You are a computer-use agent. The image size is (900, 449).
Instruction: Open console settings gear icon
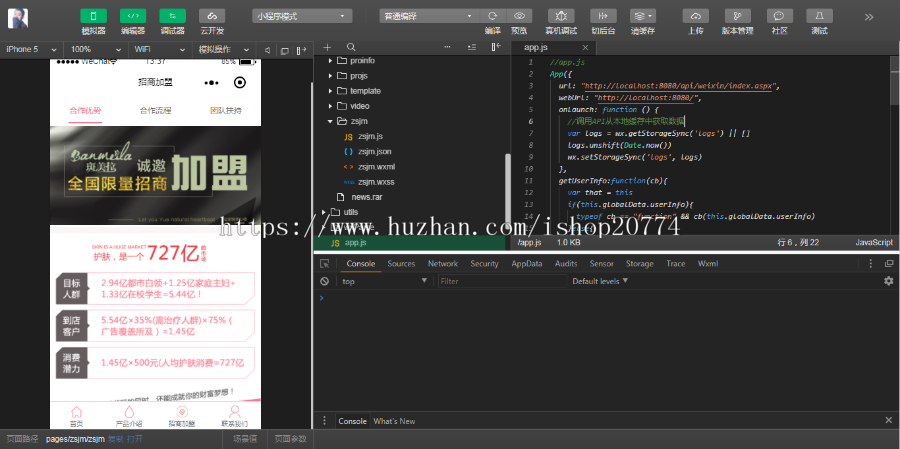pos(888,282)
